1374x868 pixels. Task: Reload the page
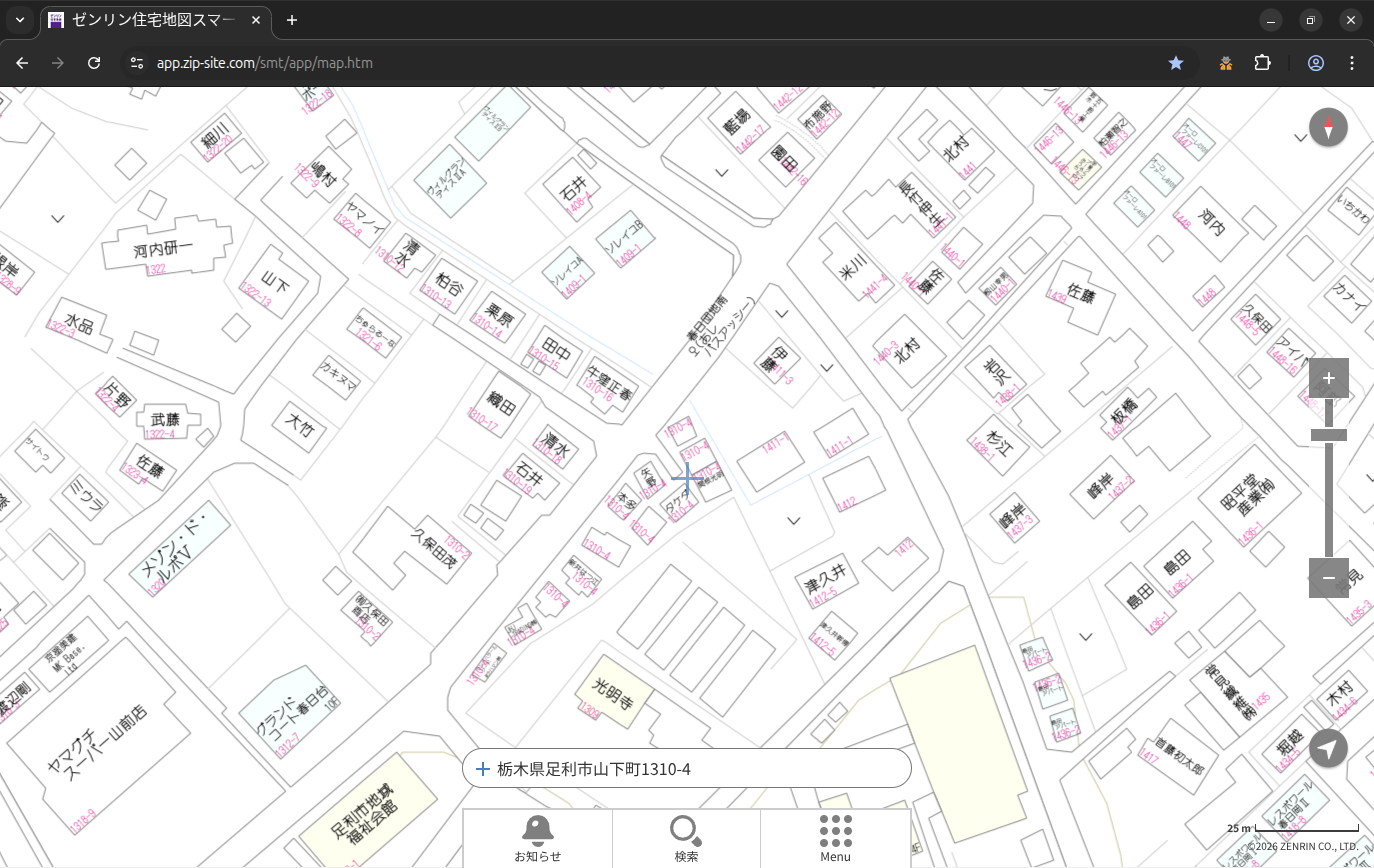pyautogui.click(x=94, y=63)
